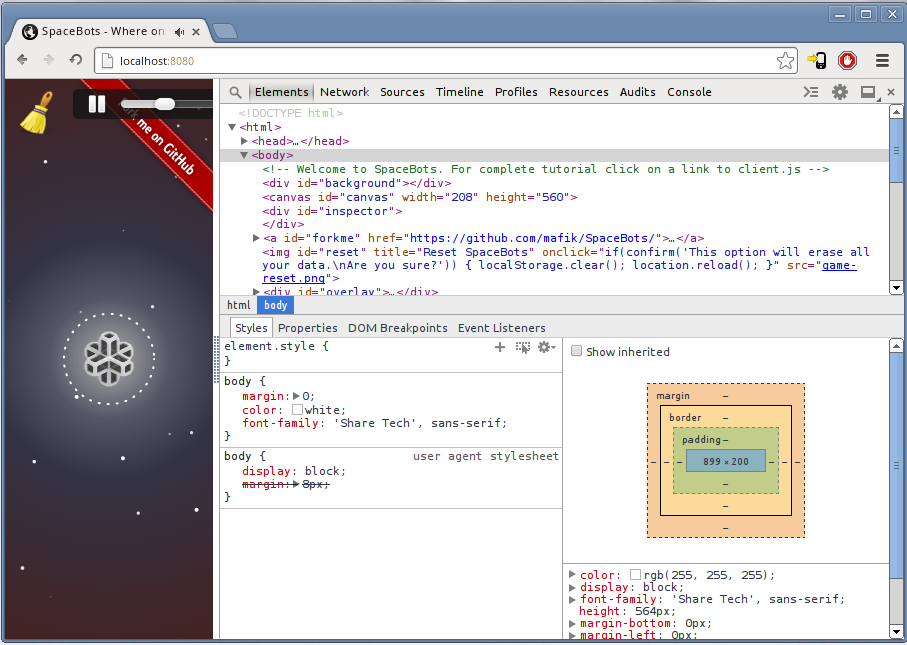Switch to the Network panel
Viewport: 907px width, 645px height.
click(x=344, y=92)
